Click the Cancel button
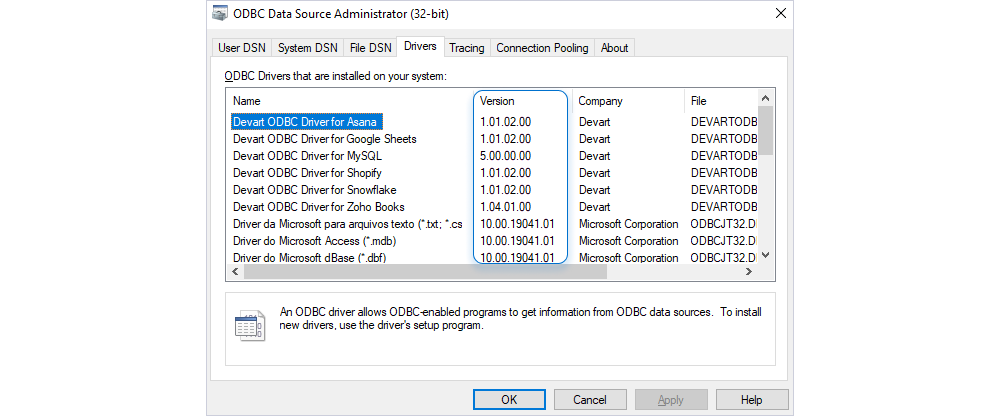Screen dimensions: 1000x416 pyautogui.click(x=590, y=400)
